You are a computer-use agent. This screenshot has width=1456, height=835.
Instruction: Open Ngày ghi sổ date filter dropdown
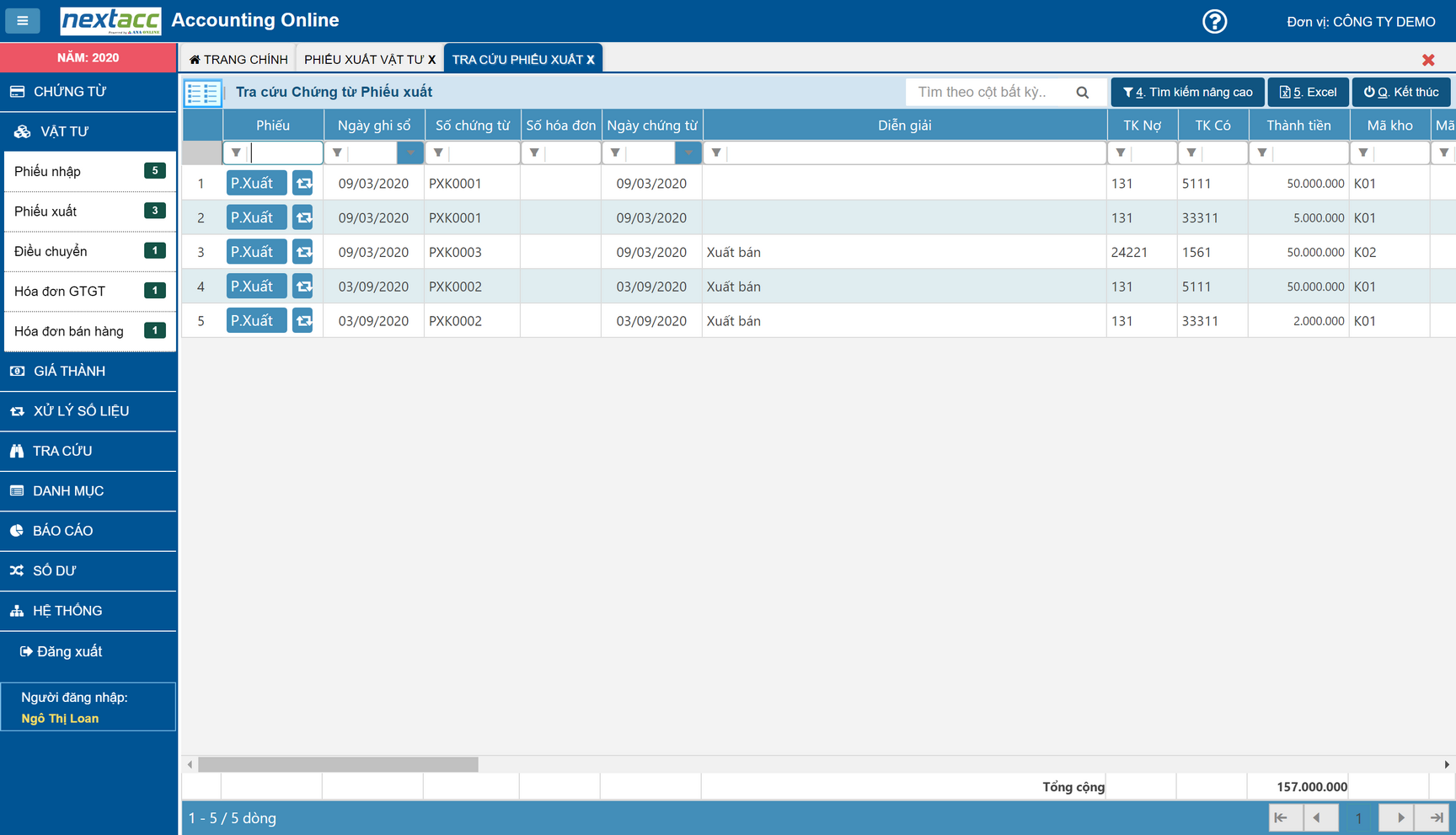click(410, 153)
